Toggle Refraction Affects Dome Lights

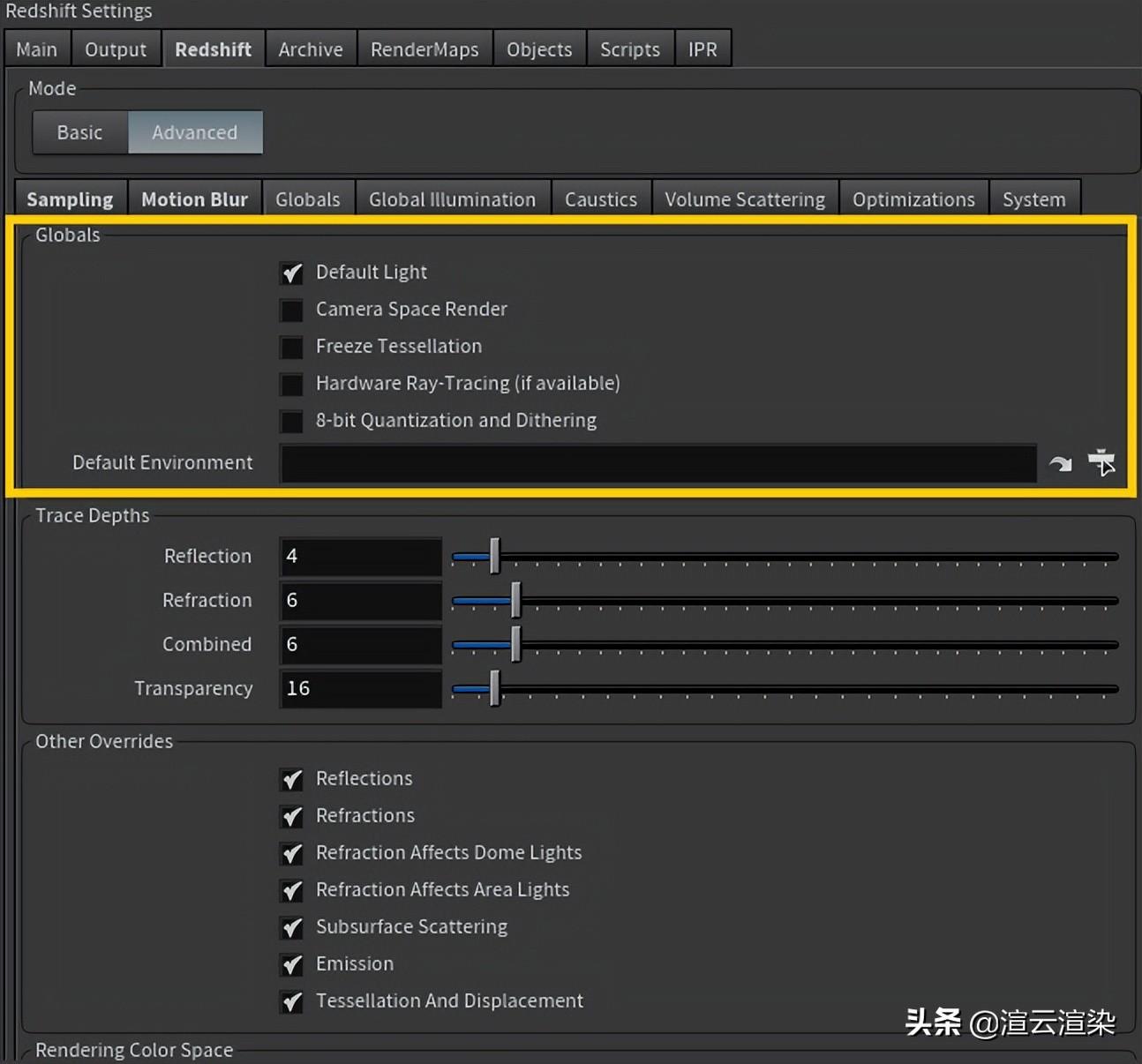[291, 853]
